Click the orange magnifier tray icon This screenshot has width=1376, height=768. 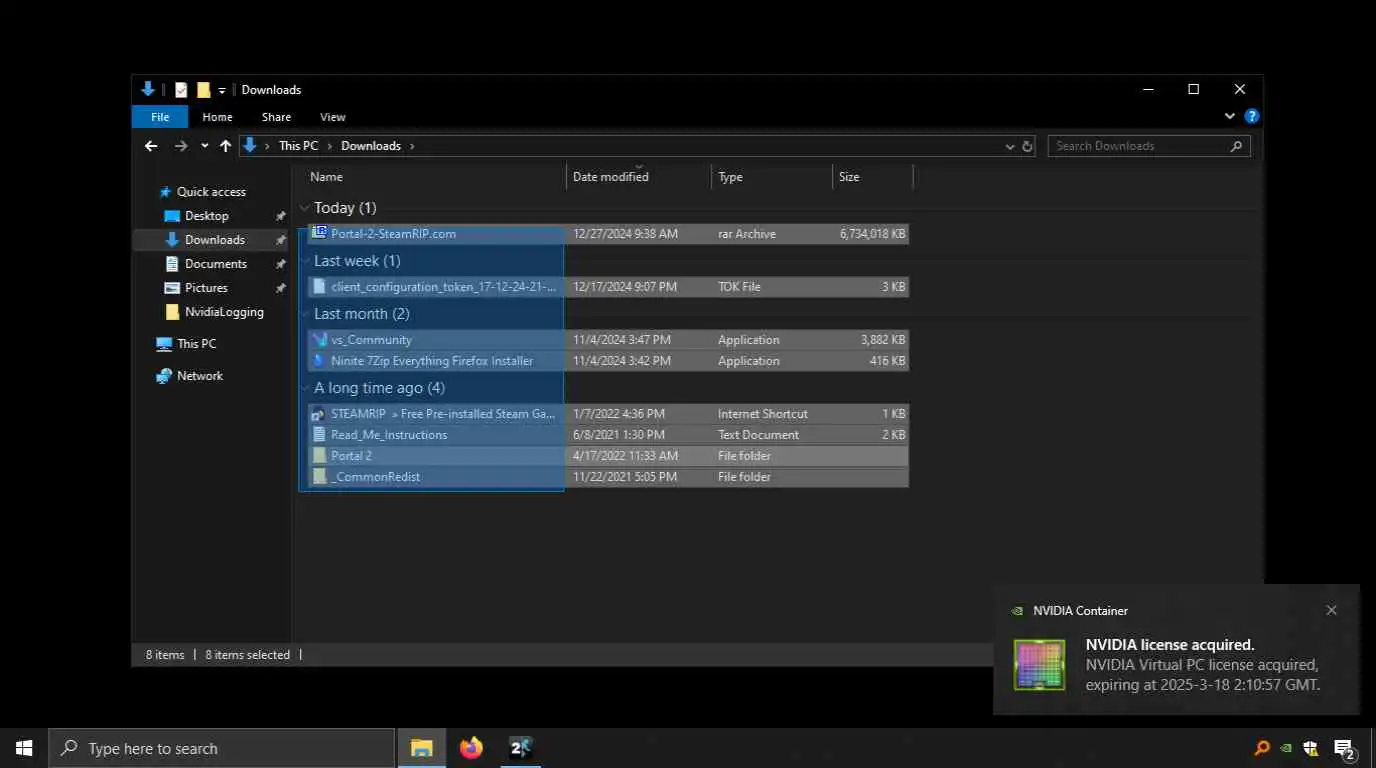tap(1262, 748)
